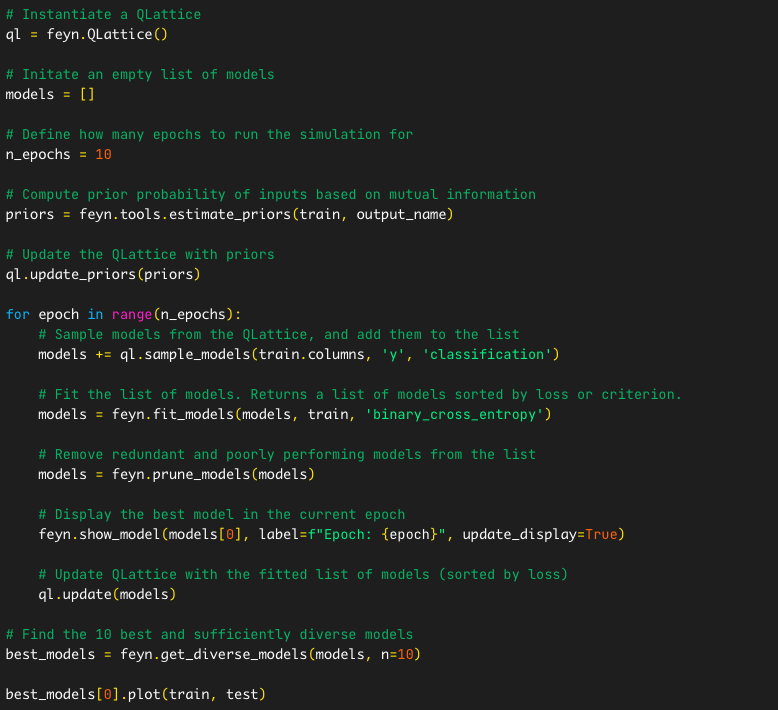Click the comment '# Display the best model in the current epoch'

[x=222, y=515]
